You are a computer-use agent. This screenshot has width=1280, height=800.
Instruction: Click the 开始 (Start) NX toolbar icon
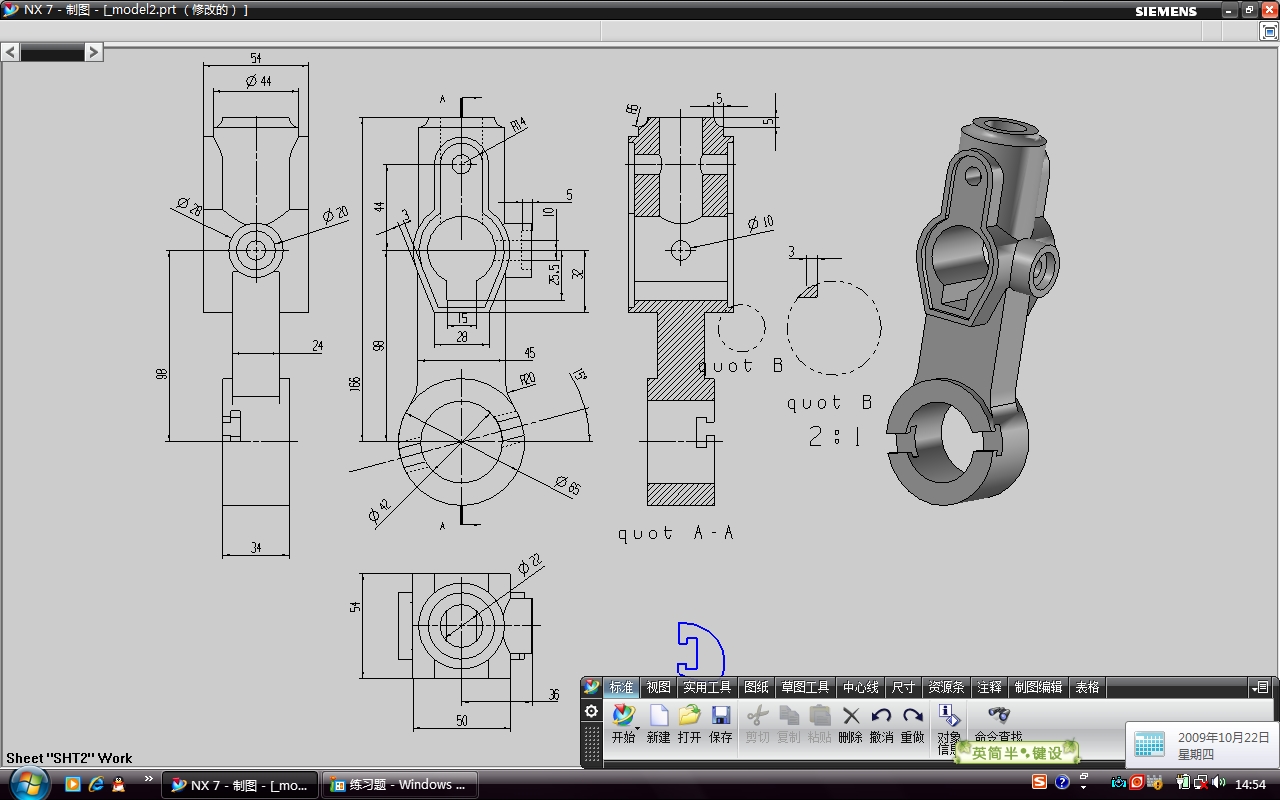coord(624,724)
